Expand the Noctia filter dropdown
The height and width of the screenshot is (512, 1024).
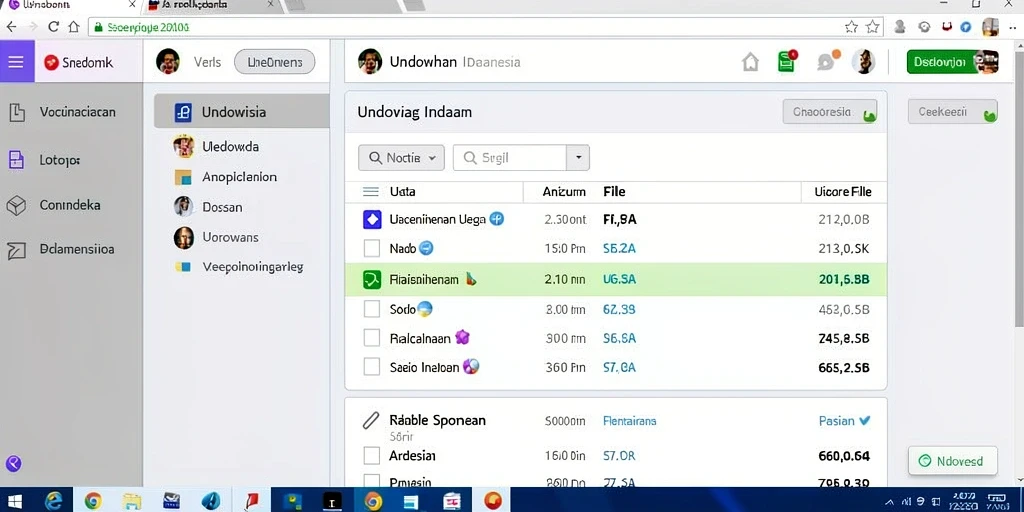(401, 157)
